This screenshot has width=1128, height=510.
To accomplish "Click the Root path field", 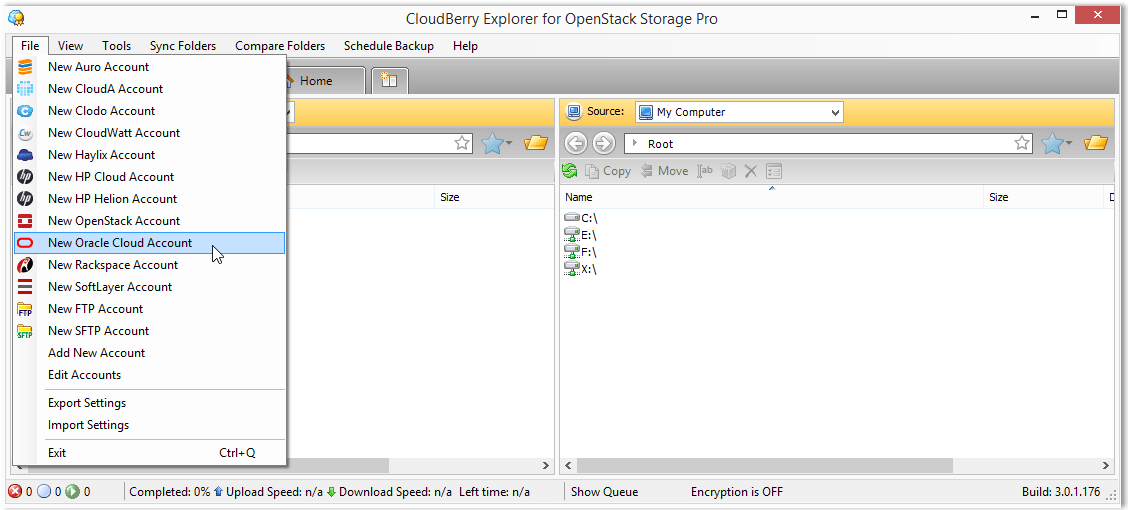I will coord(829,144).
